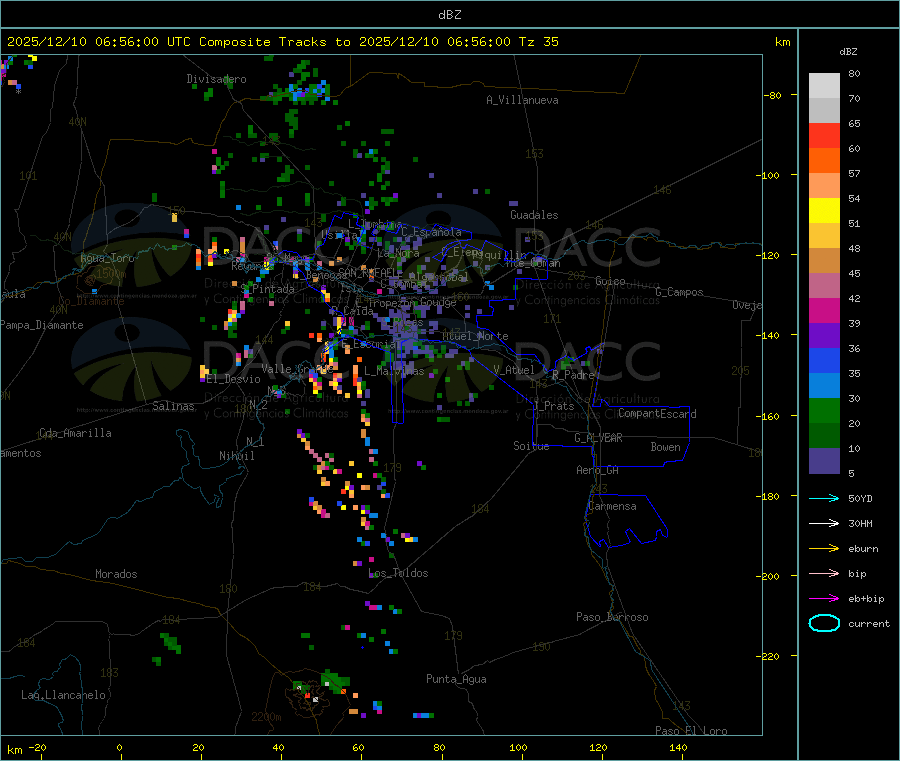Viewport: 900px width, 761px height.
Task: Click the pink bip arrow in legend
Action: 824,573
